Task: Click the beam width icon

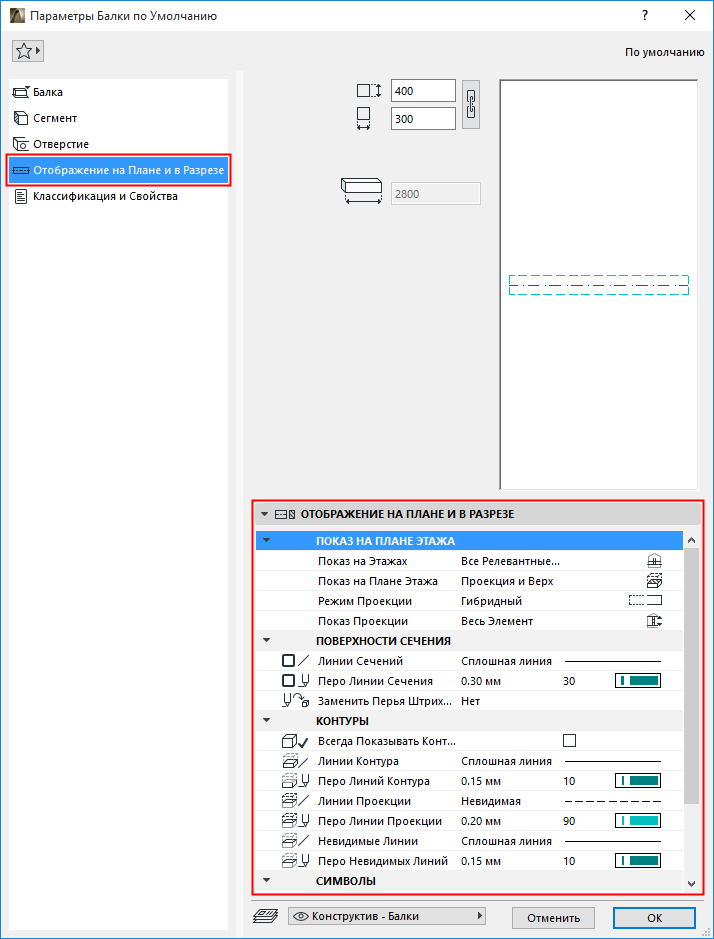Action: pos(364,119)
